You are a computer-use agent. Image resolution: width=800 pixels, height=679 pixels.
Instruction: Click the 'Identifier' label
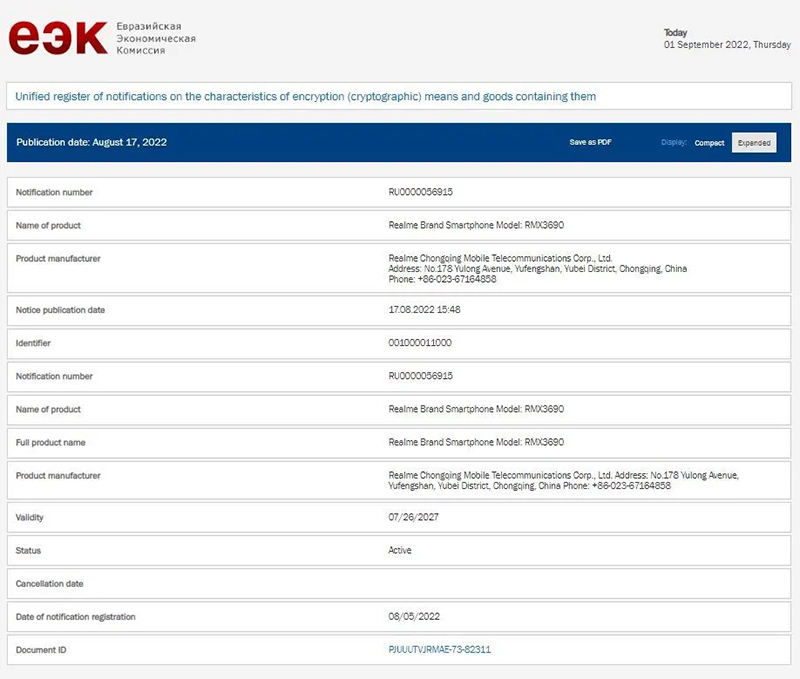(33, 343)
